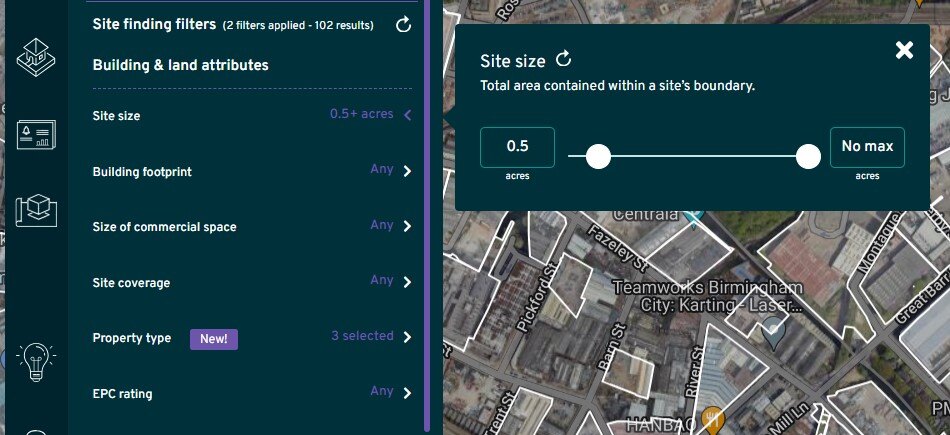Screen dimensions: 950x435
Task: Click the Site size filter label
Action: tap(116, 116)
